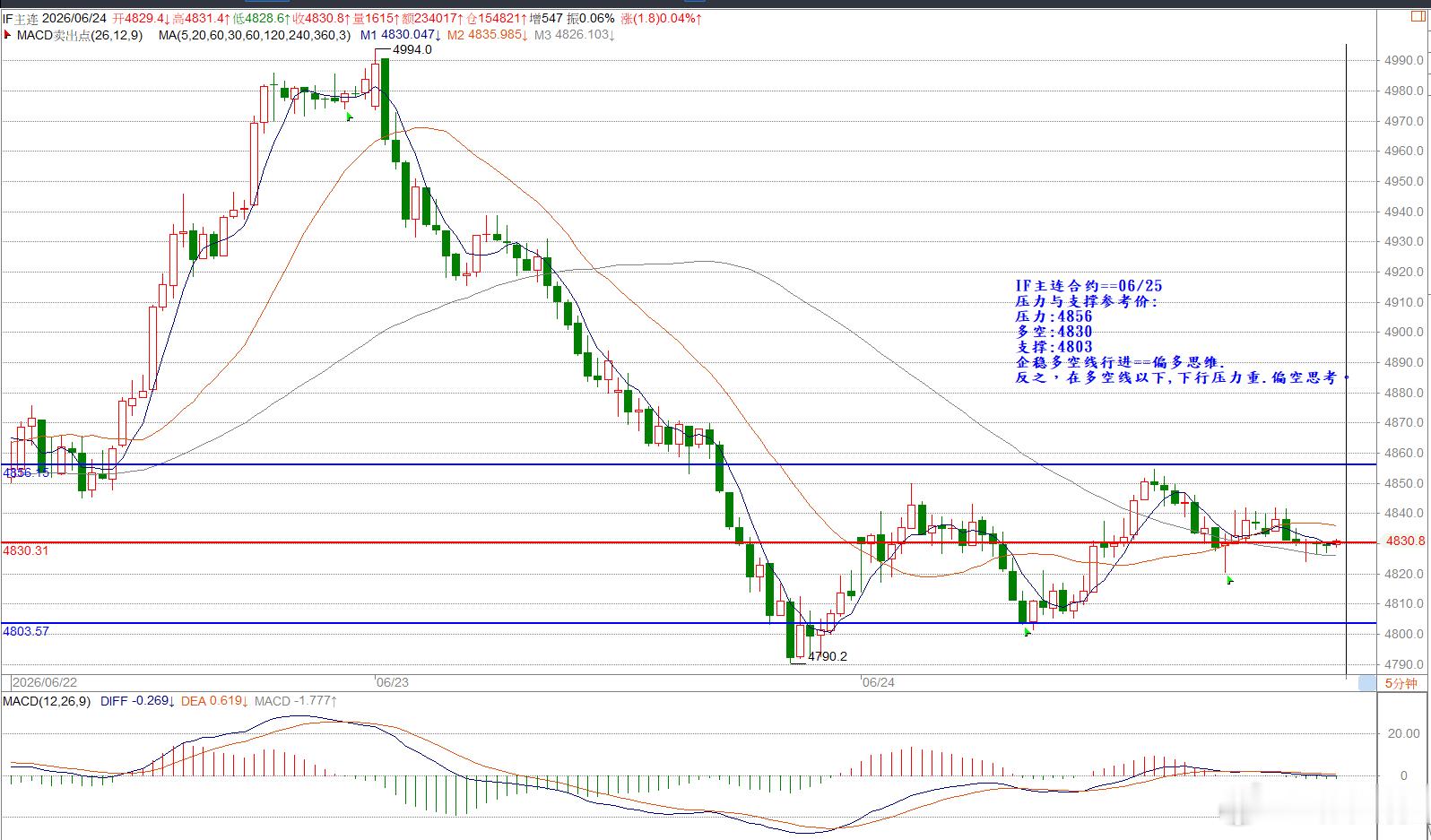The height and width of the screenshot is (840, 1431).
Task: Click the close price 收4830.8 in header
Action: (321, 19)
